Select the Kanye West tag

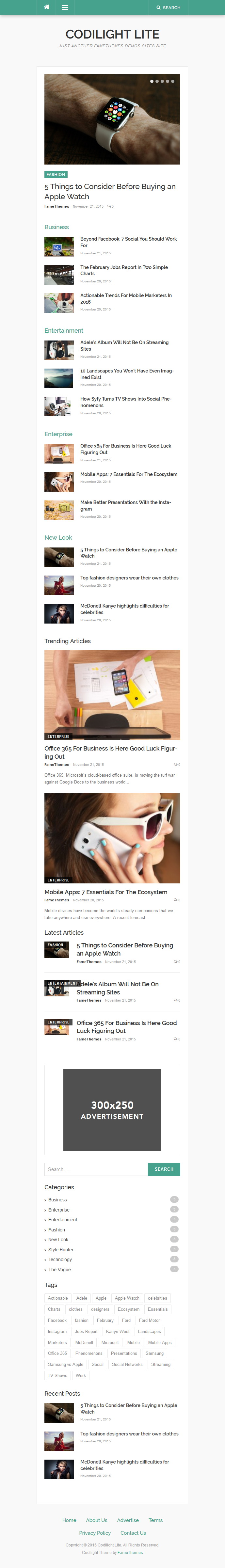117,1331
